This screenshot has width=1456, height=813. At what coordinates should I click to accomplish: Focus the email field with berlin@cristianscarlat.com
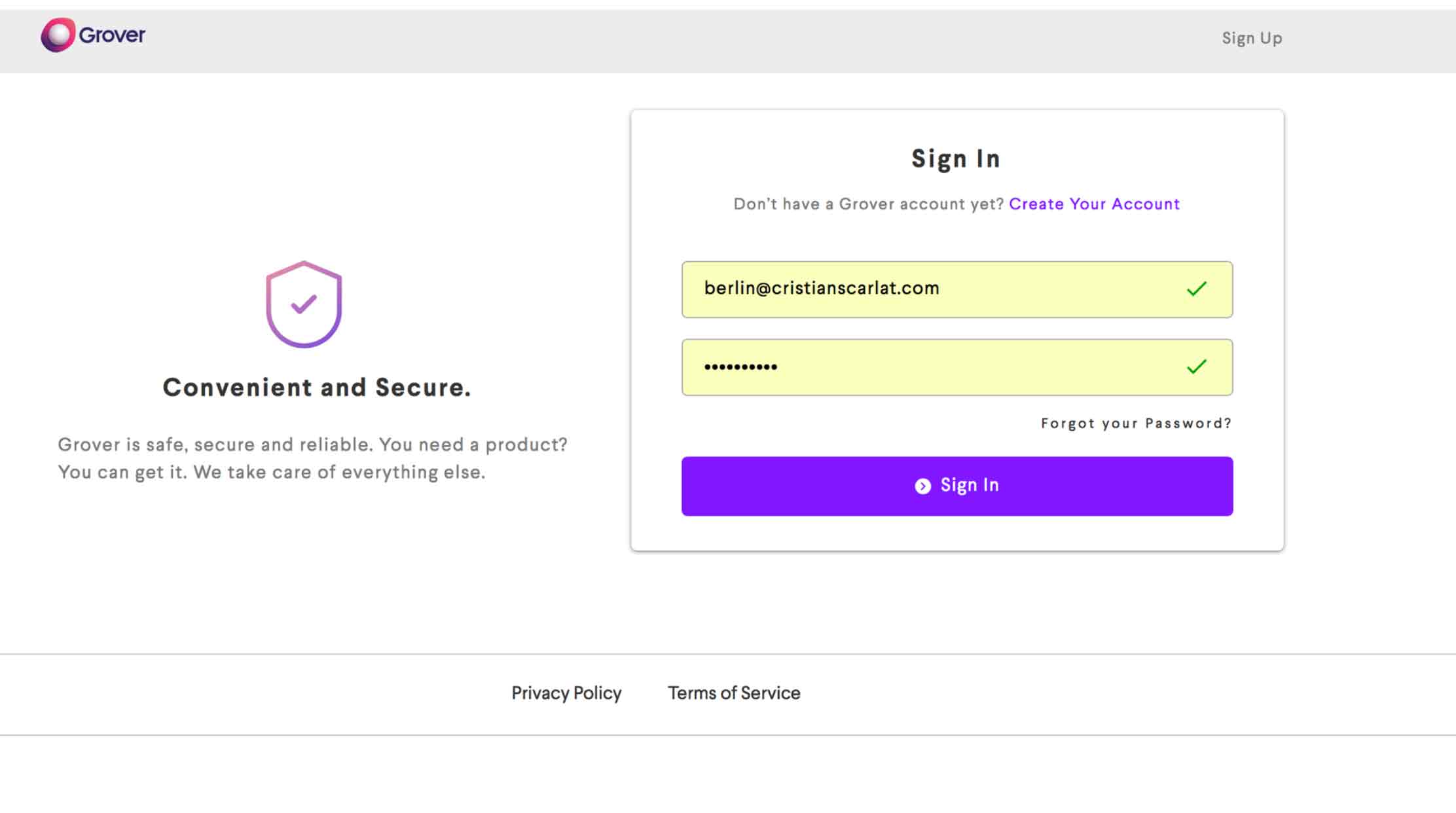957,289
